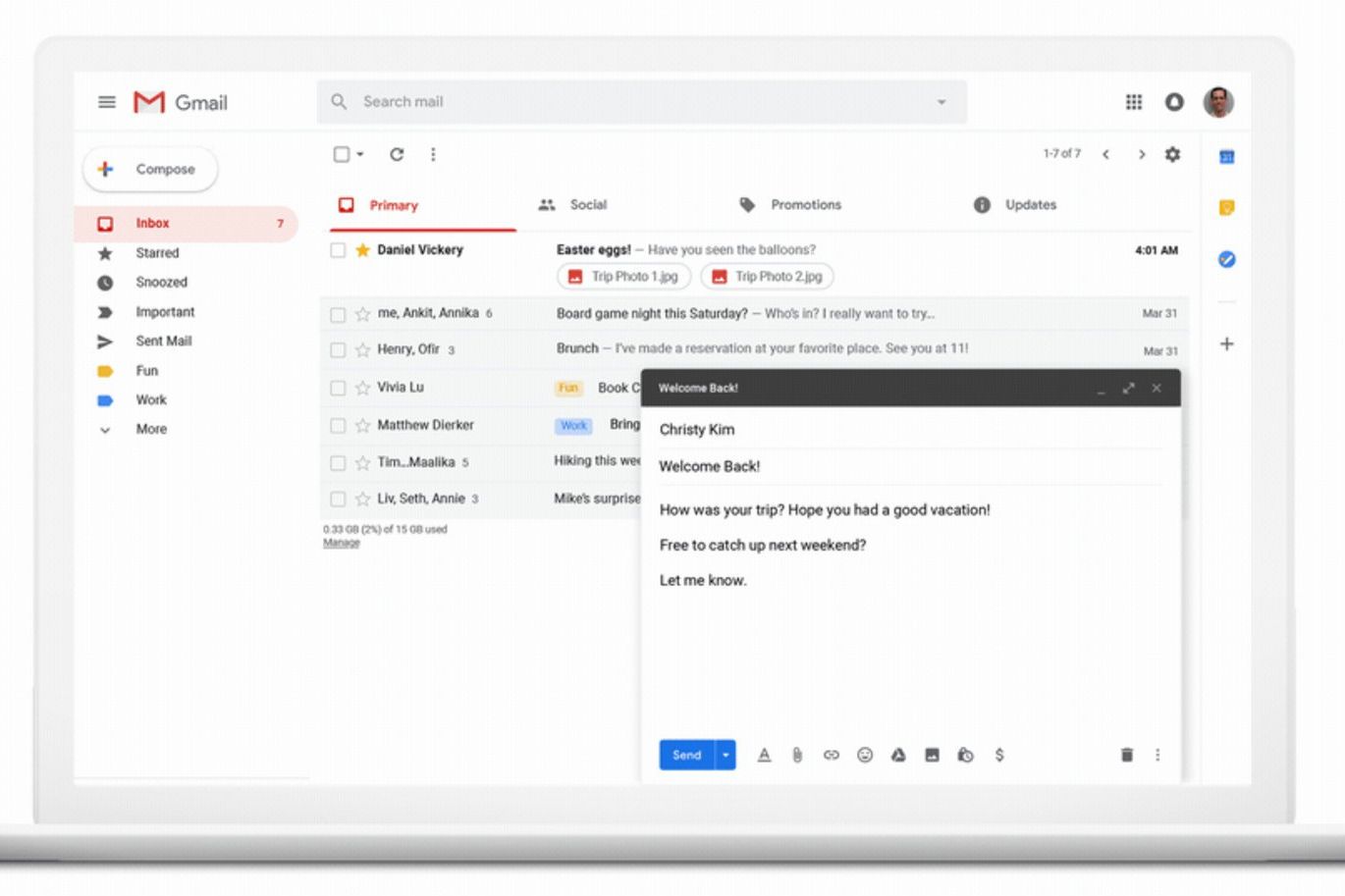Viewport: 1345px width, 896px height.
Task: Switch to the Promotions tab
Action: pos(790,205)
